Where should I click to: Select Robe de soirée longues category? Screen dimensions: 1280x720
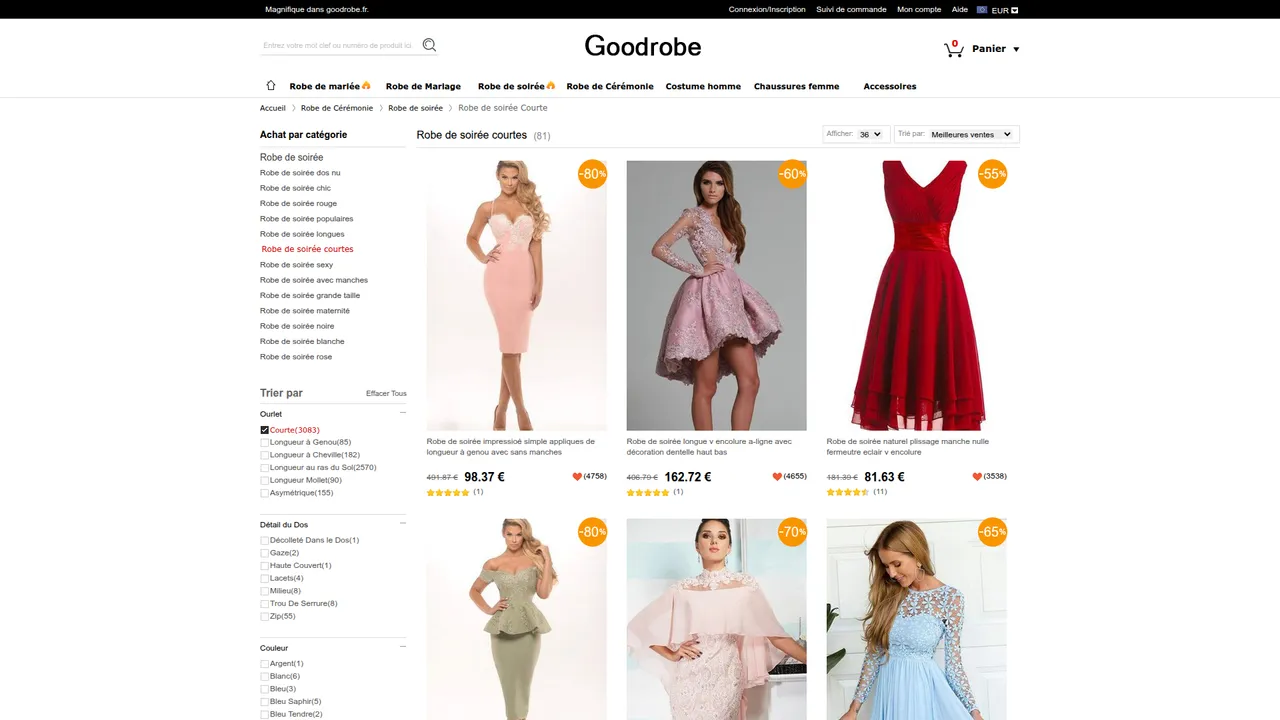click(302, 234)
